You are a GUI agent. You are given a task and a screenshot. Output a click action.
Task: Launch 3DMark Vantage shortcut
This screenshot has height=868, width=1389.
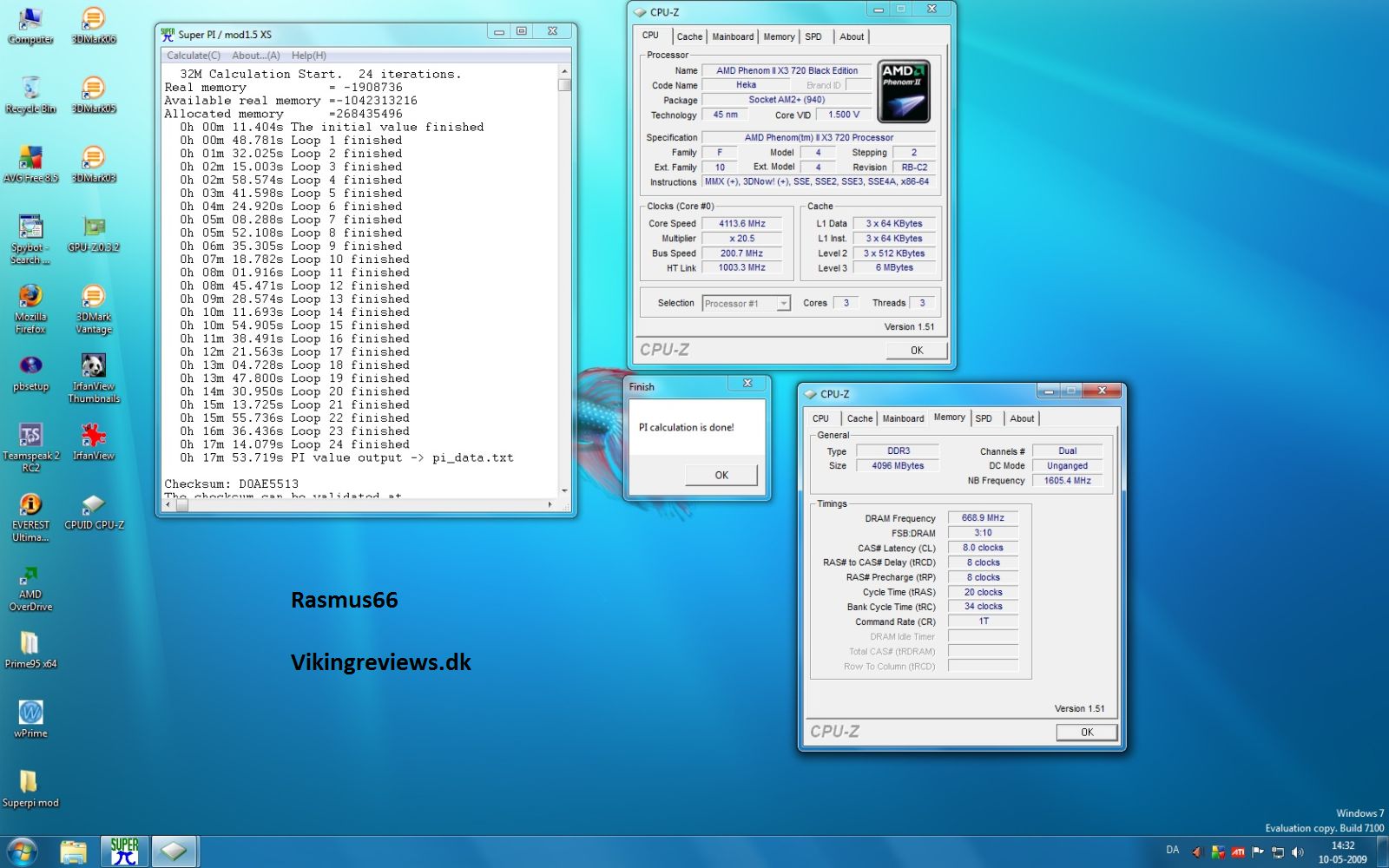(x=93, y=308)
